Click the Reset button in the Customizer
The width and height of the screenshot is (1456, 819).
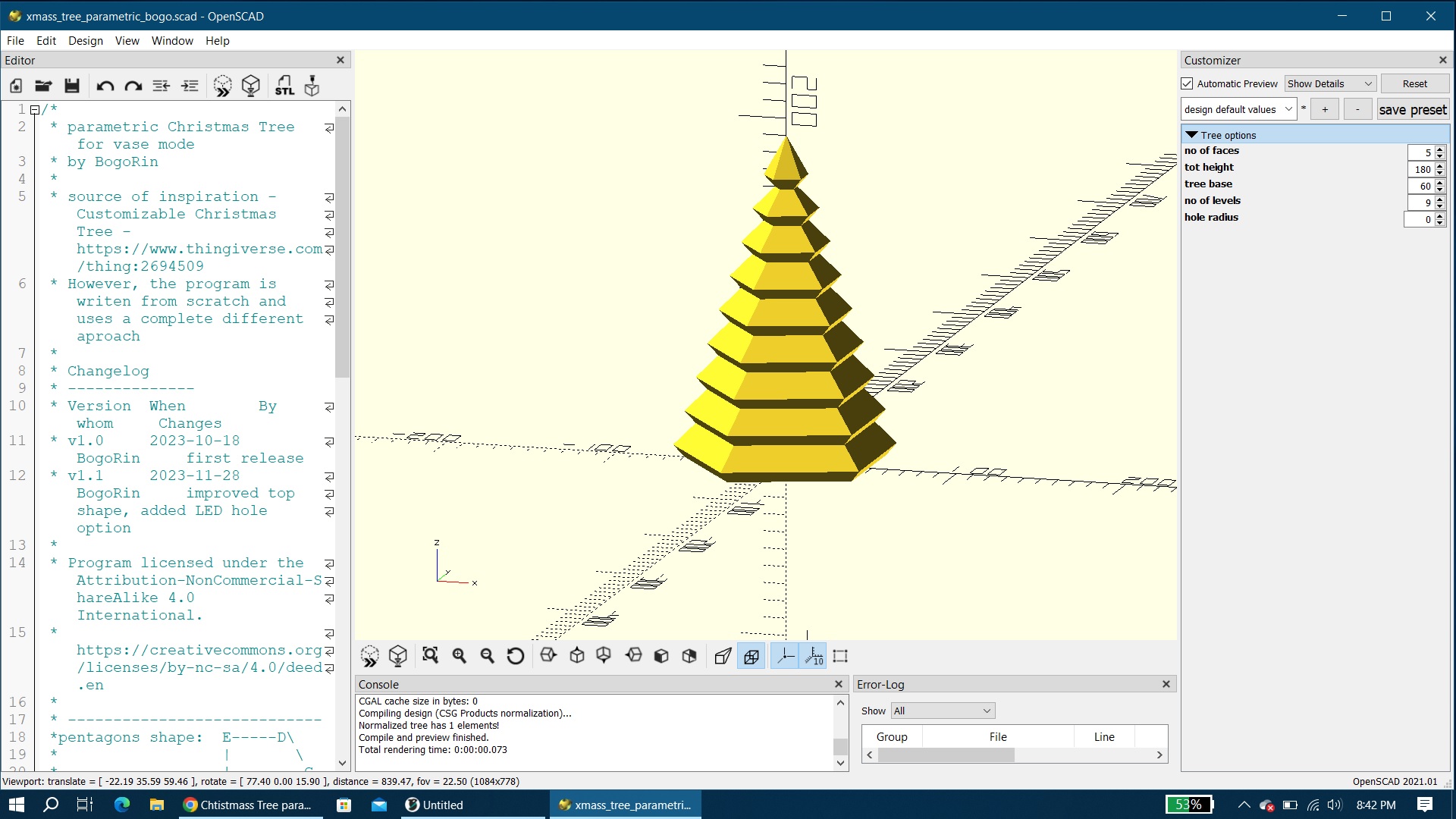pos(1414,83)
